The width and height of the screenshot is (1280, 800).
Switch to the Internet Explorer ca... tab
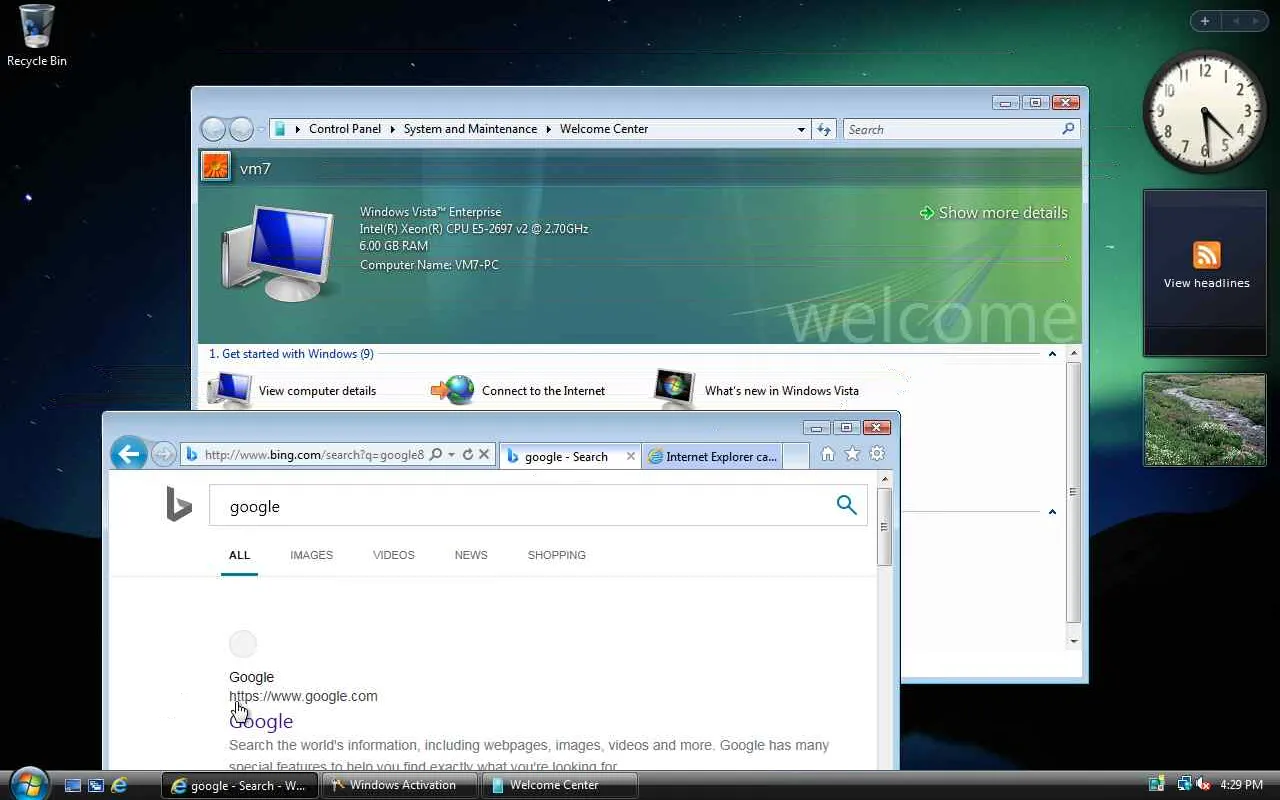coord(712,456)
